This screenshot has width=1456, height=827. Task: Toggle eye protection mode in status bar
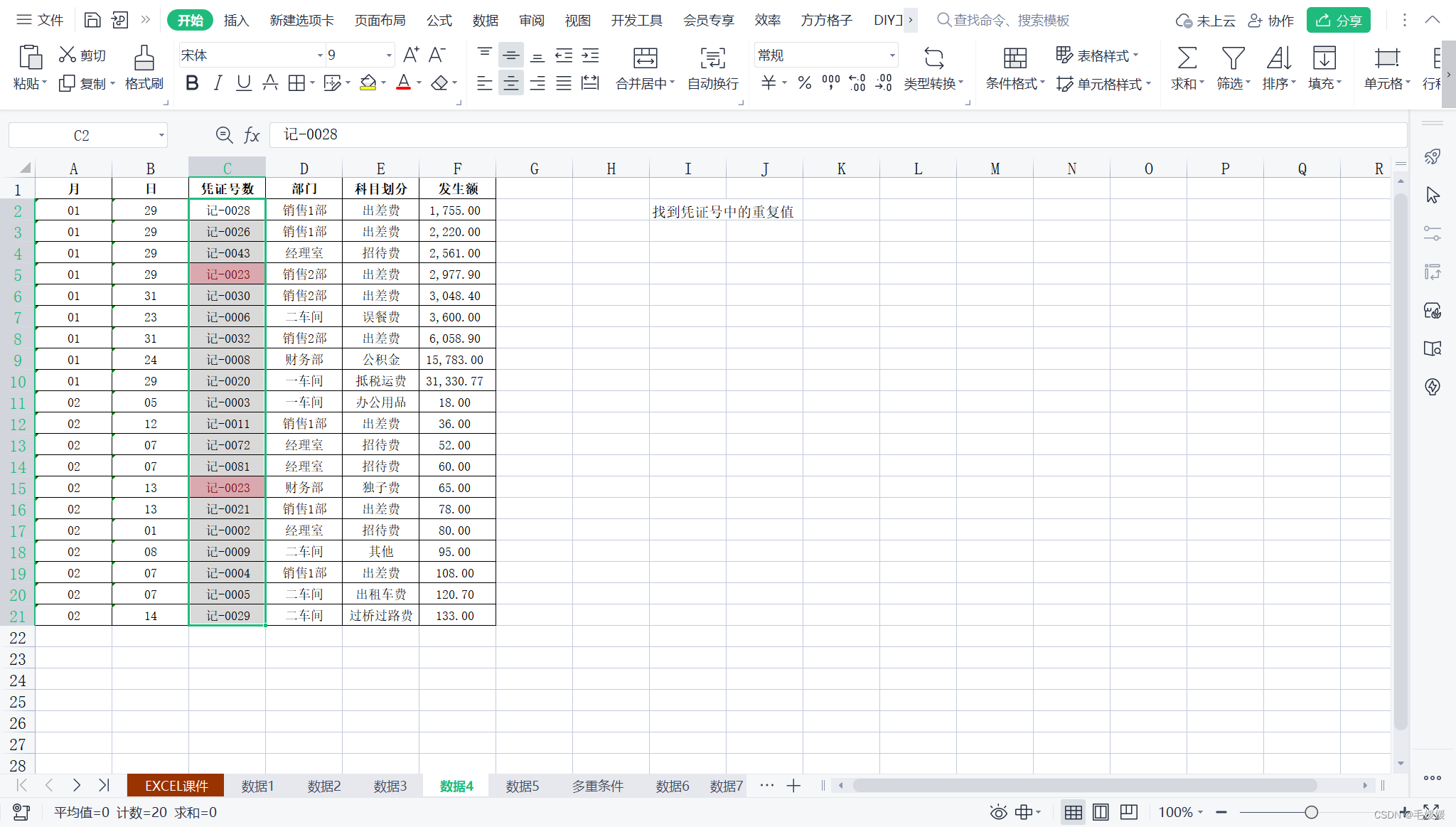point(998,812)
